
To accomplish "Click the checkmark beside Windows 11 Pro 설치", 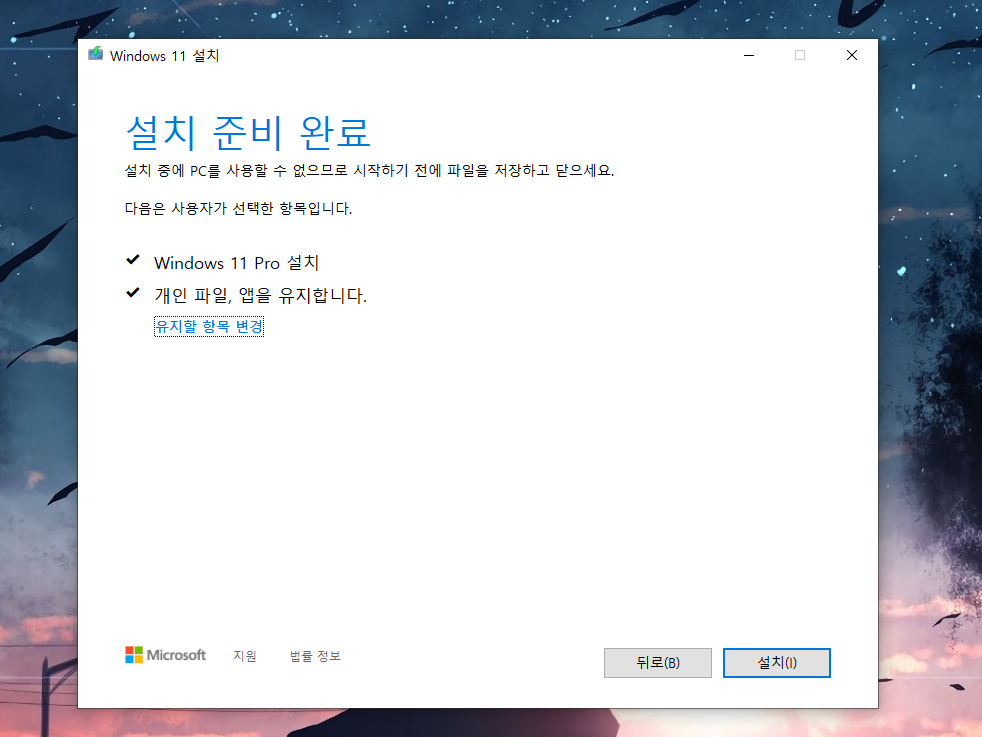I will [x=133, y=259].
